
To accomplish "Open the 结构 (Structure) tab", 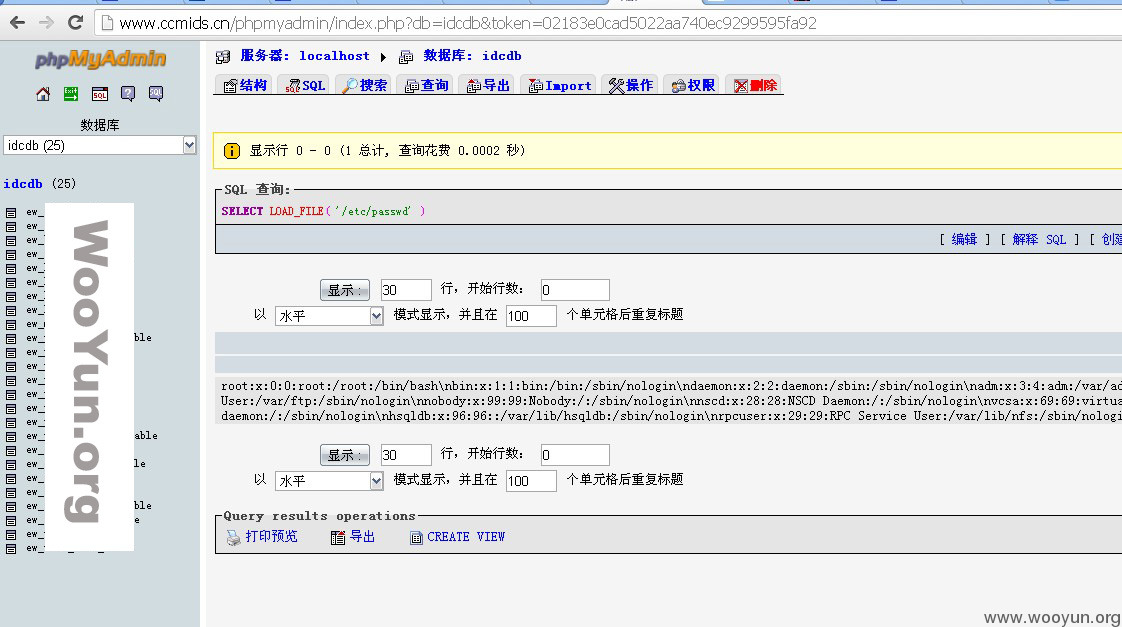I will click(x=245, y=85).
